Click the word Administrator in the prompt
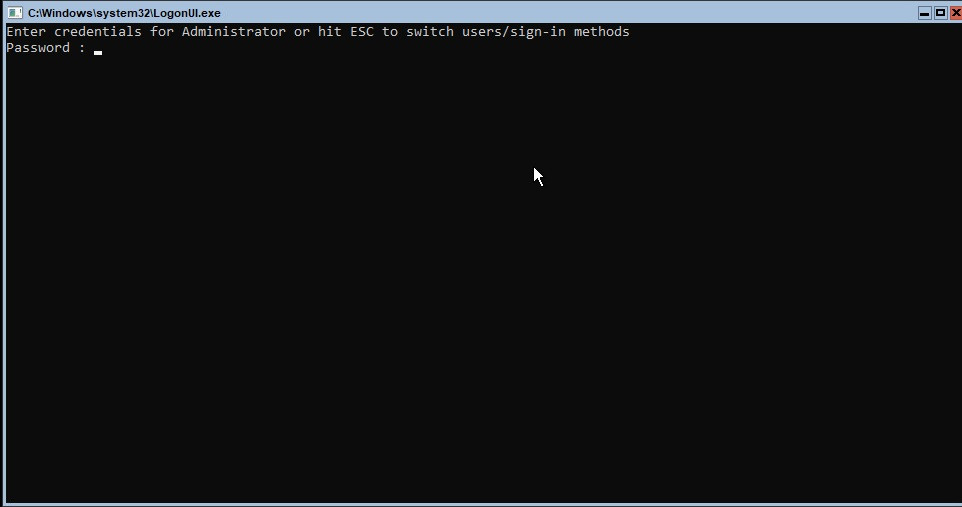This screenshot has height=507, width=962. pos(234,31)
